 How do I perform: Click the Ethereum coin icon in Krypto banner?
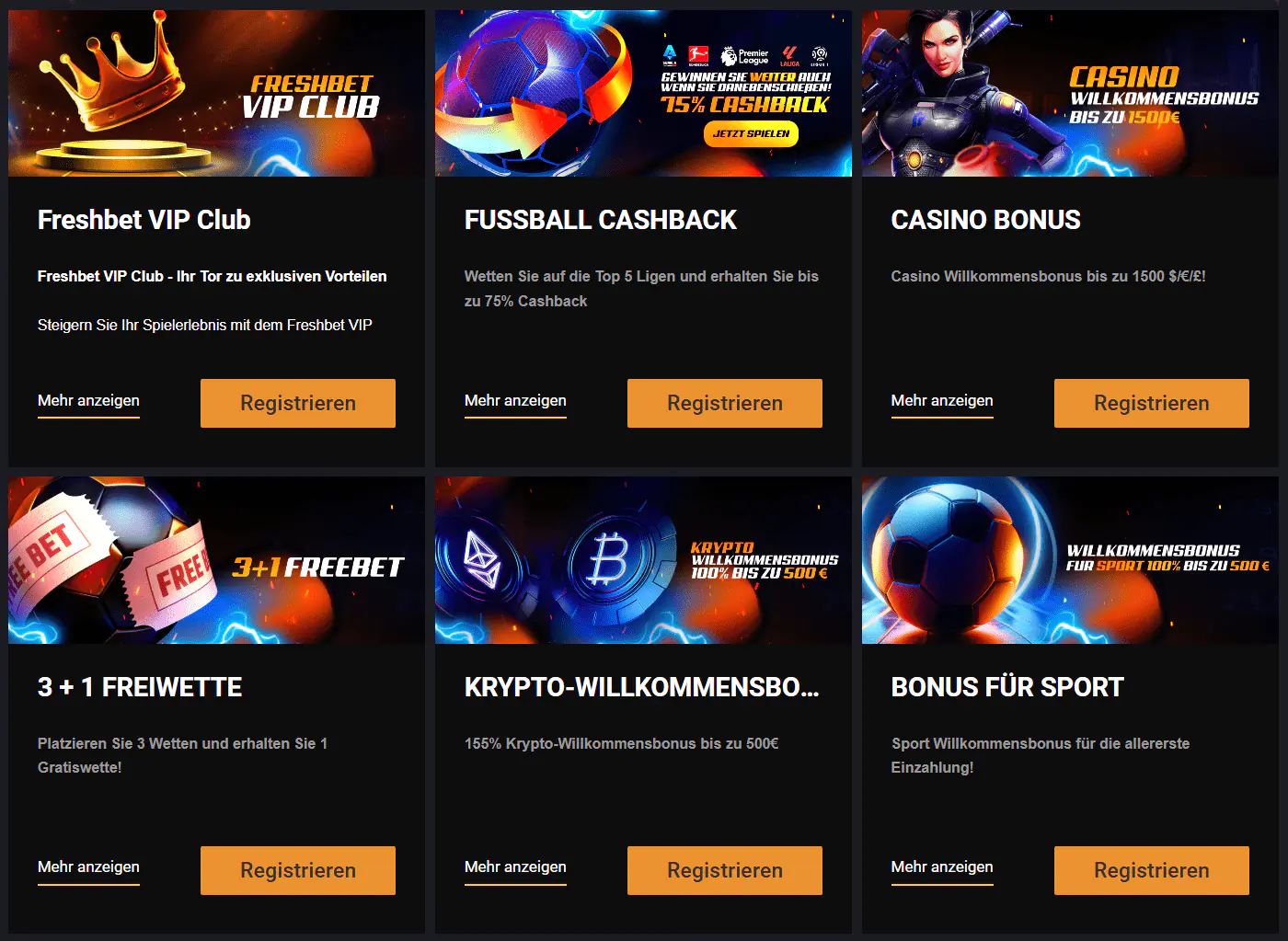(x=482, y=561)
